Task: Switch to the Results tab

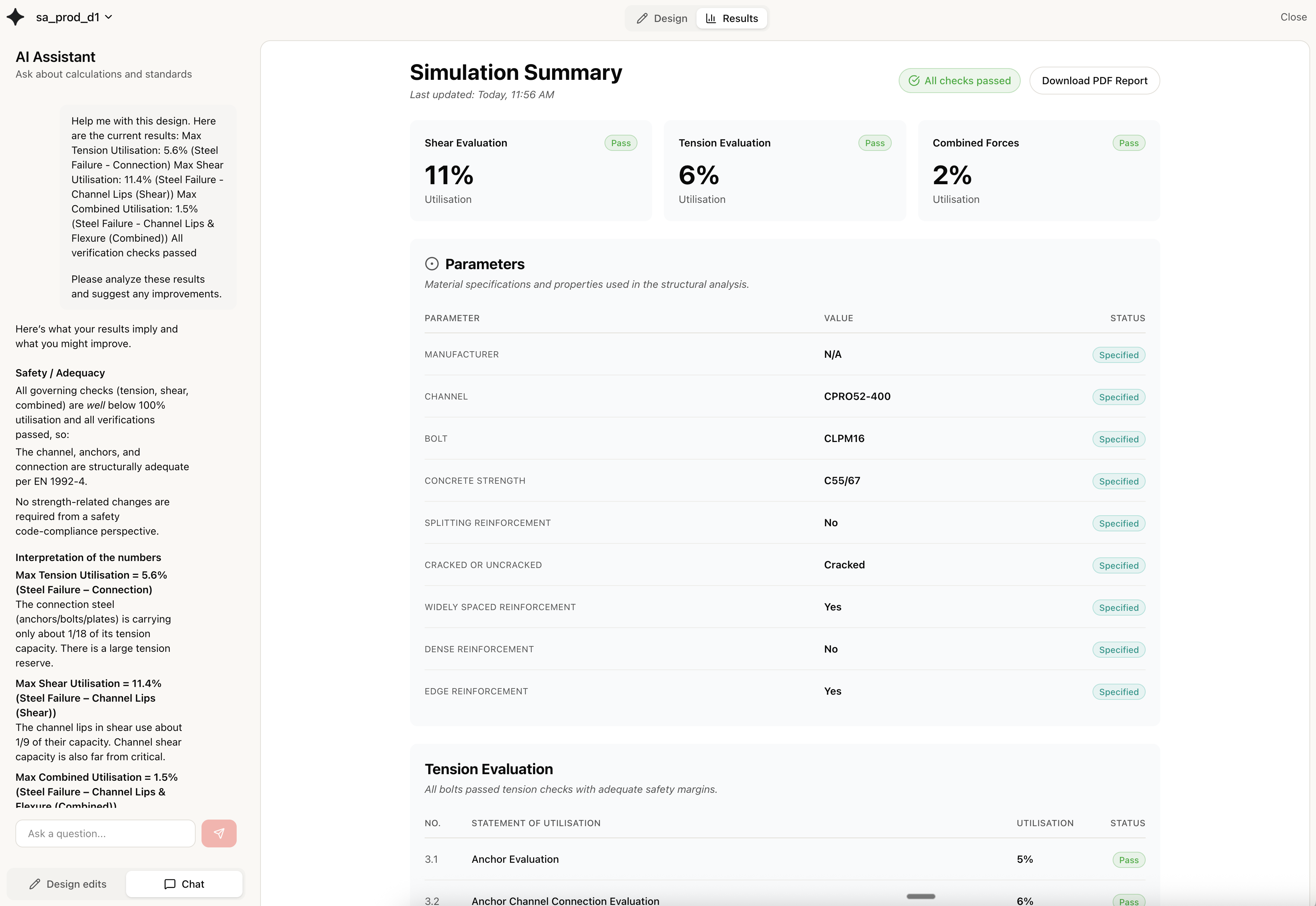Action: (x=732, y=18)
